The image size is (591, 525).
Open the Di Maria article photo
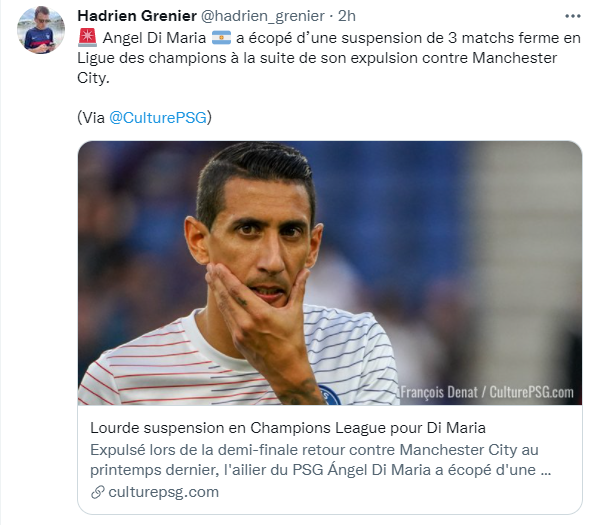click(x=330, y=273)
